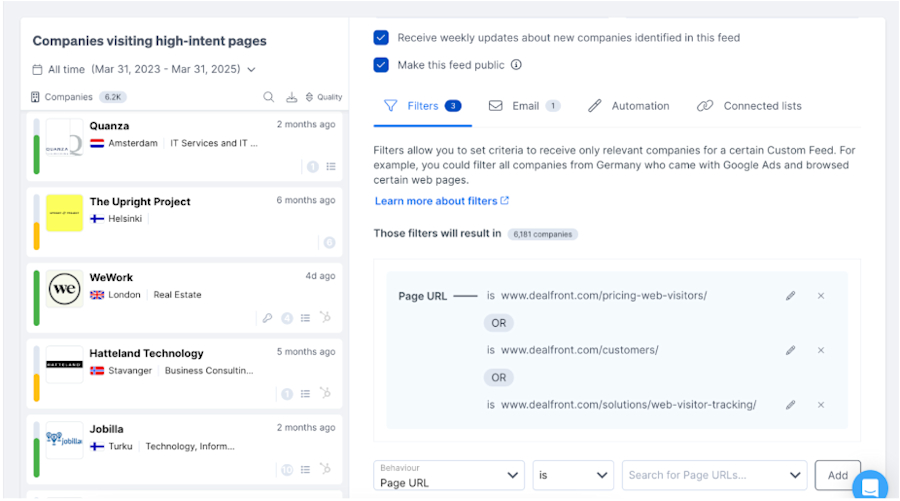
Task: Click the list icon on Quanza card
Action: (331, 166)
